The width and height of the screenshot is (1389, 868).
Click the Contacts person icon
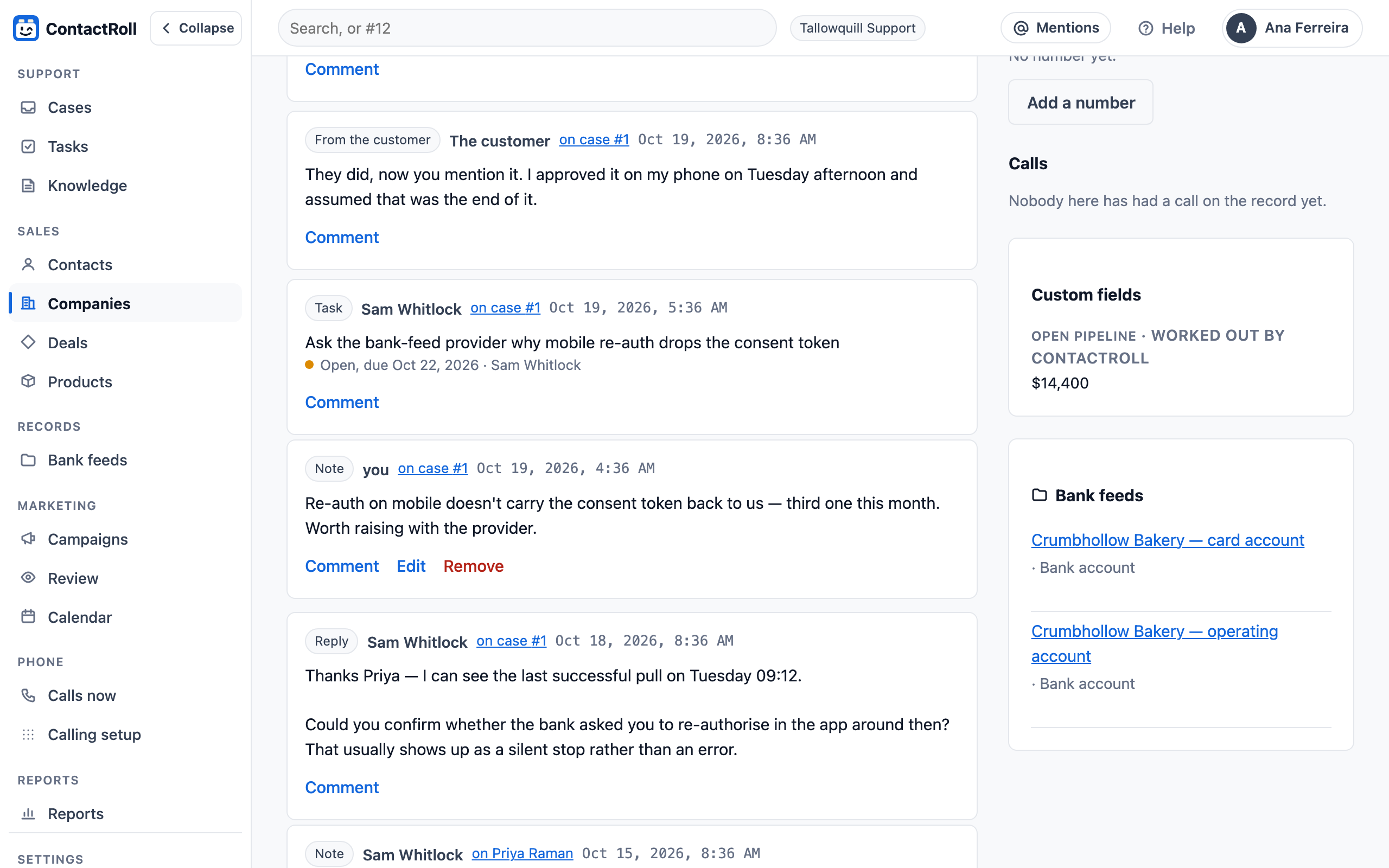[28, 265]
